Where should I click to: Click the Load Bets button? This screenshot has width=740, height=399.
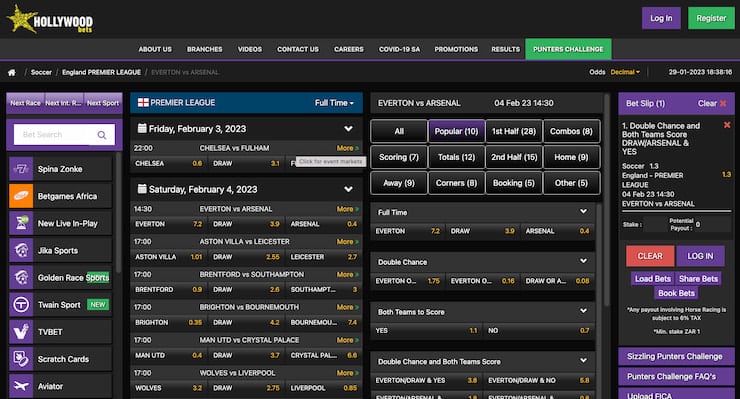tap(653, 279)
